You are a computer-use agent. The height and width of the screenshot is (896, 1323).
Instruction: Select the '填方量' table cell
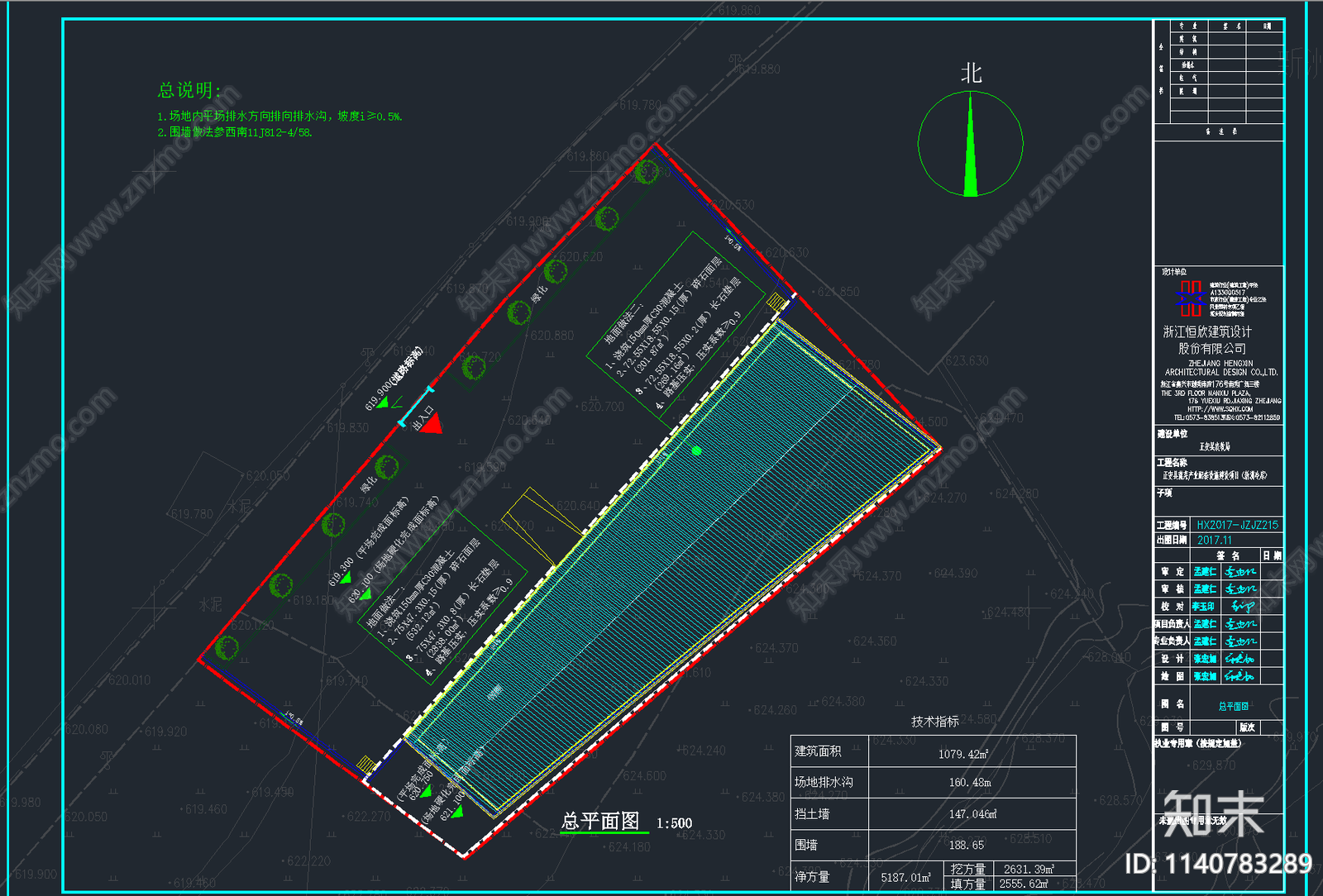tap(967, 884)
